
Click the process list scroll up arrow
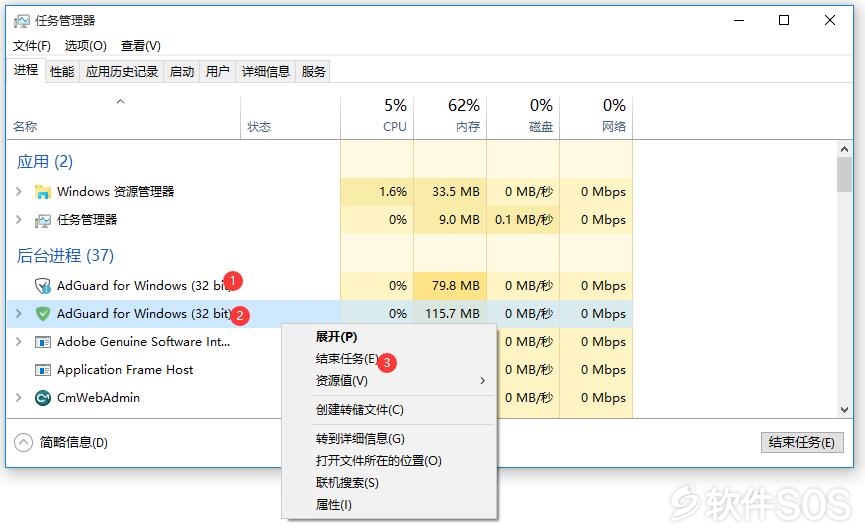(x=844, y=149)
